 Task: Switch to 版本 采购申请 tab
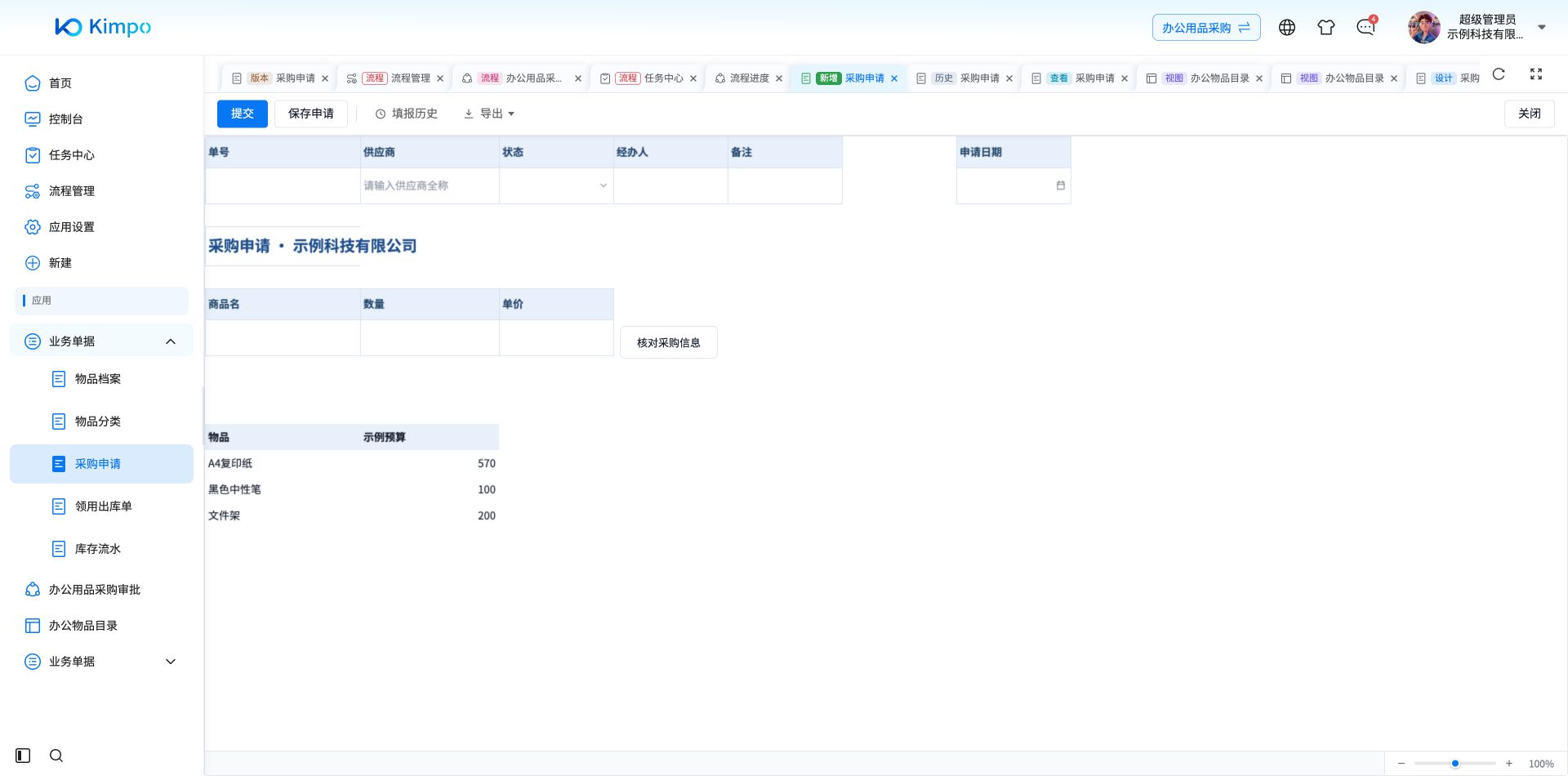(x=279, y=78)
